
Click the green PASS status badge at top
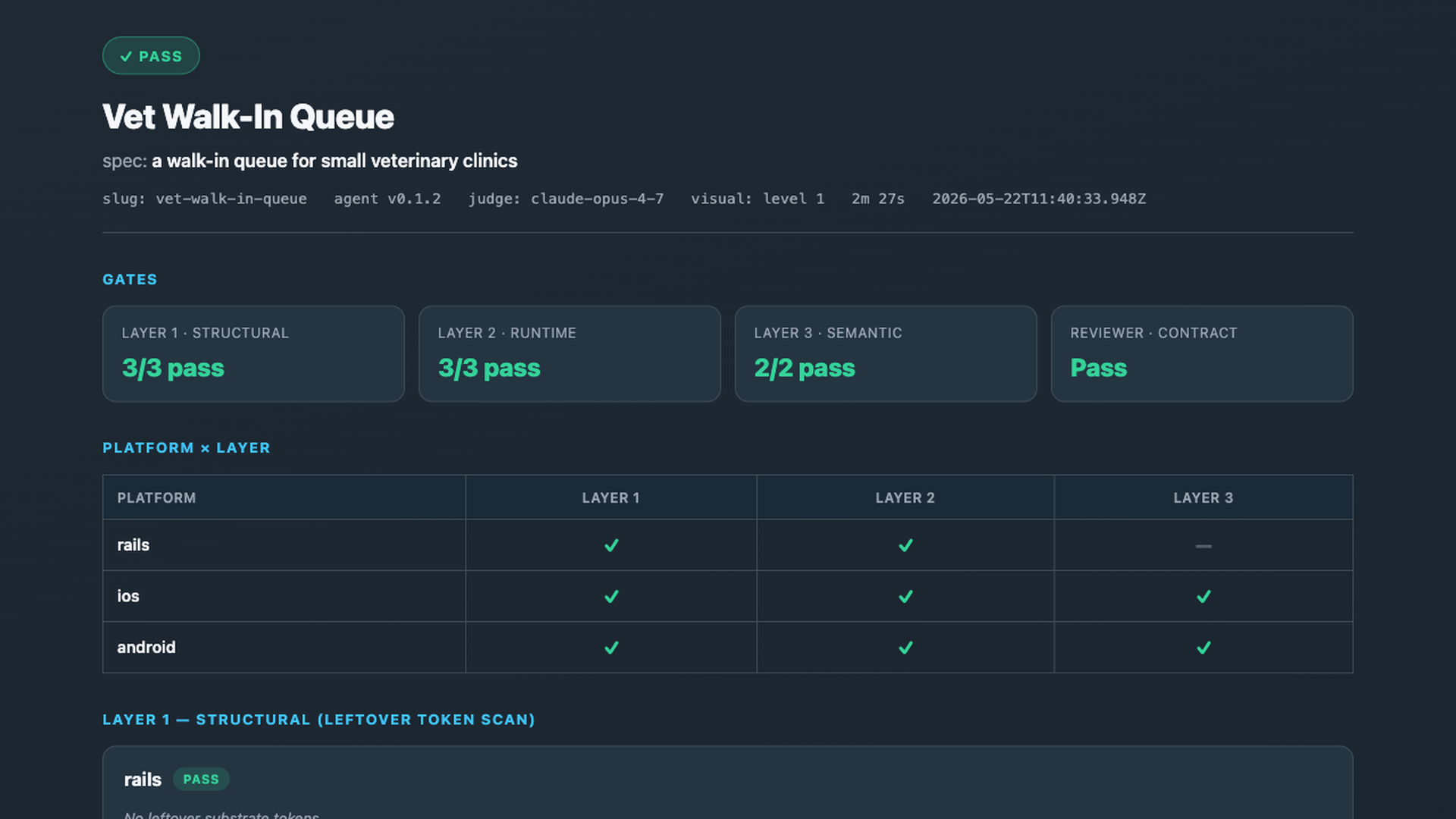click(x=151, y=56)
